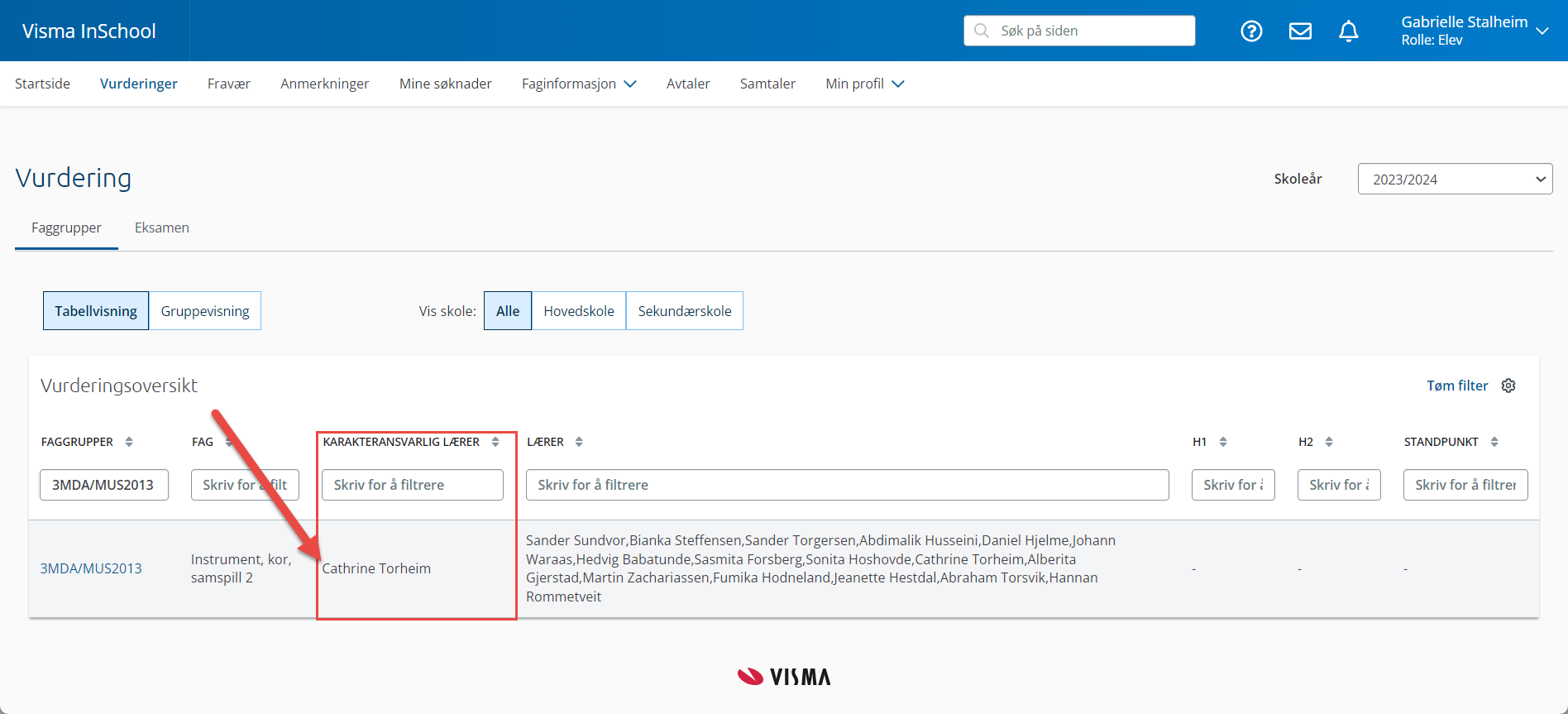Open the help question mark icon
Viewport: 1568px width, 714px height.
click(1251, 31)
